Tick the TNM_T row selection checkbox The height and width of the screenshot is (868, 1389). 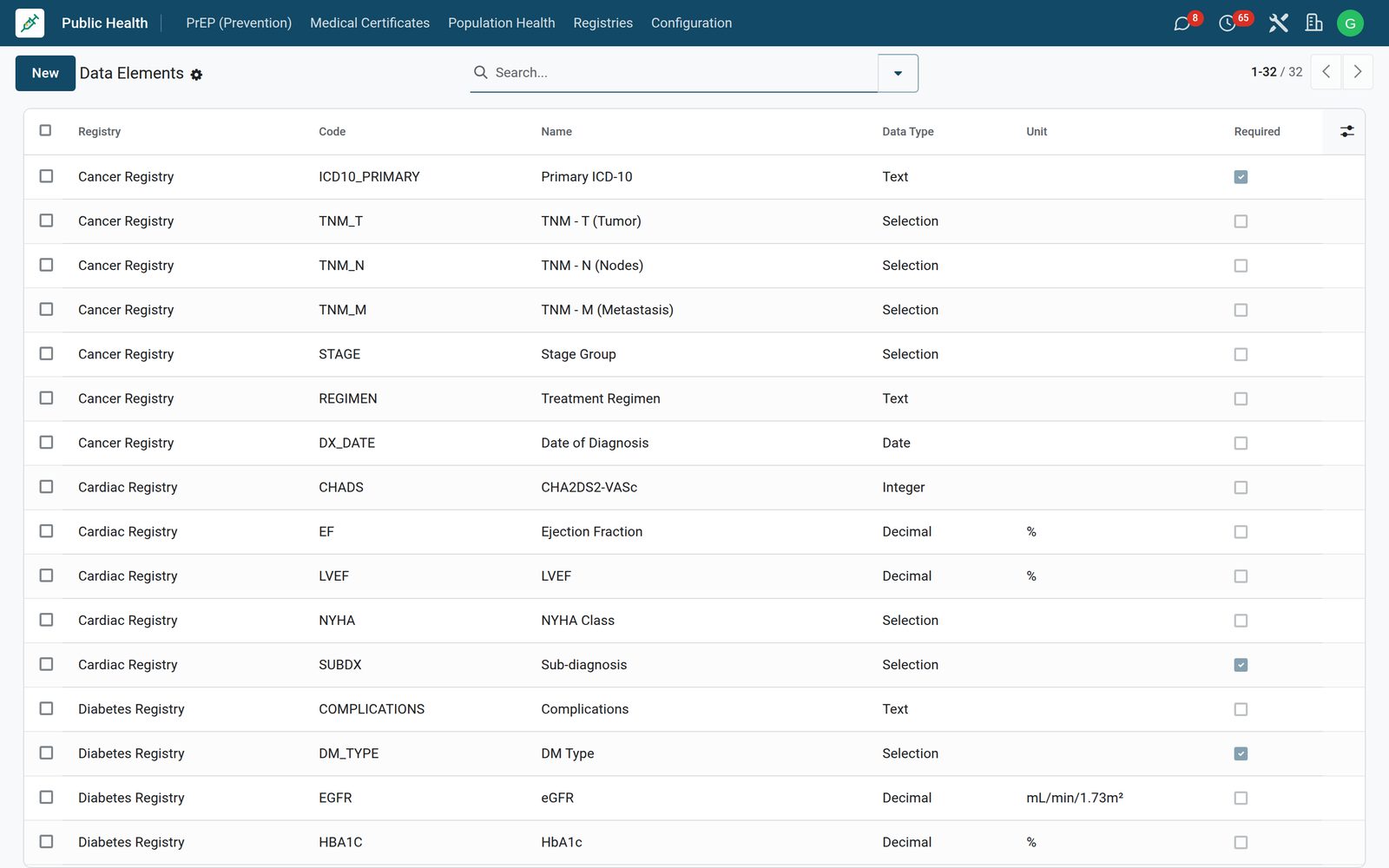tap(46, 220)
